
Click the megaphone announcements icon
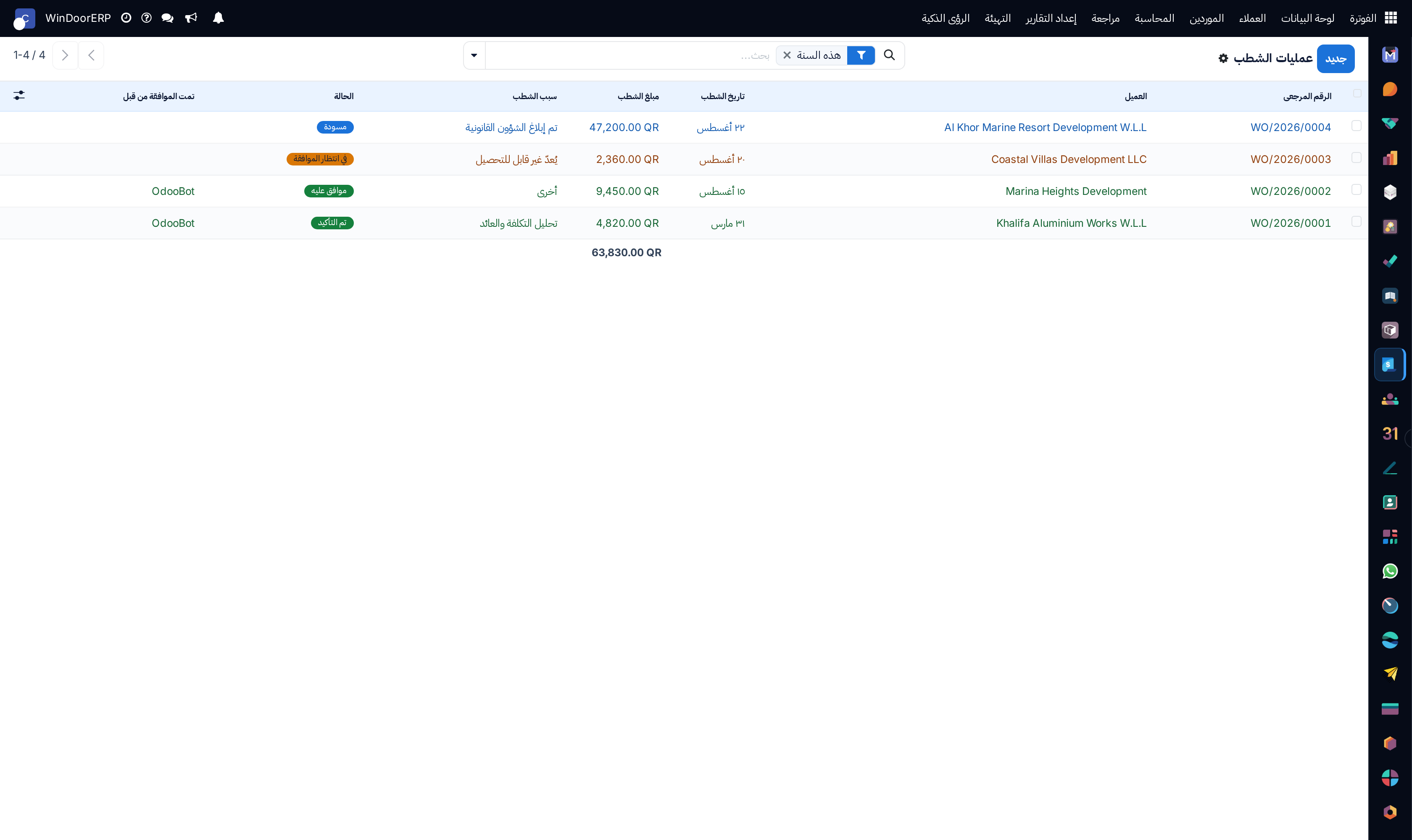[191, 18]
